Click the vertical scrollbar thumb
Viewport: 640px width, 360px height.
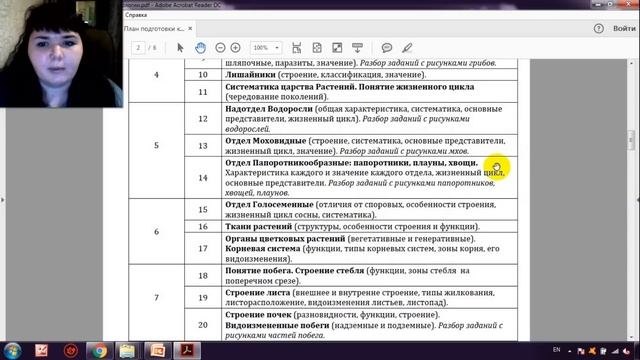point(631,140)
